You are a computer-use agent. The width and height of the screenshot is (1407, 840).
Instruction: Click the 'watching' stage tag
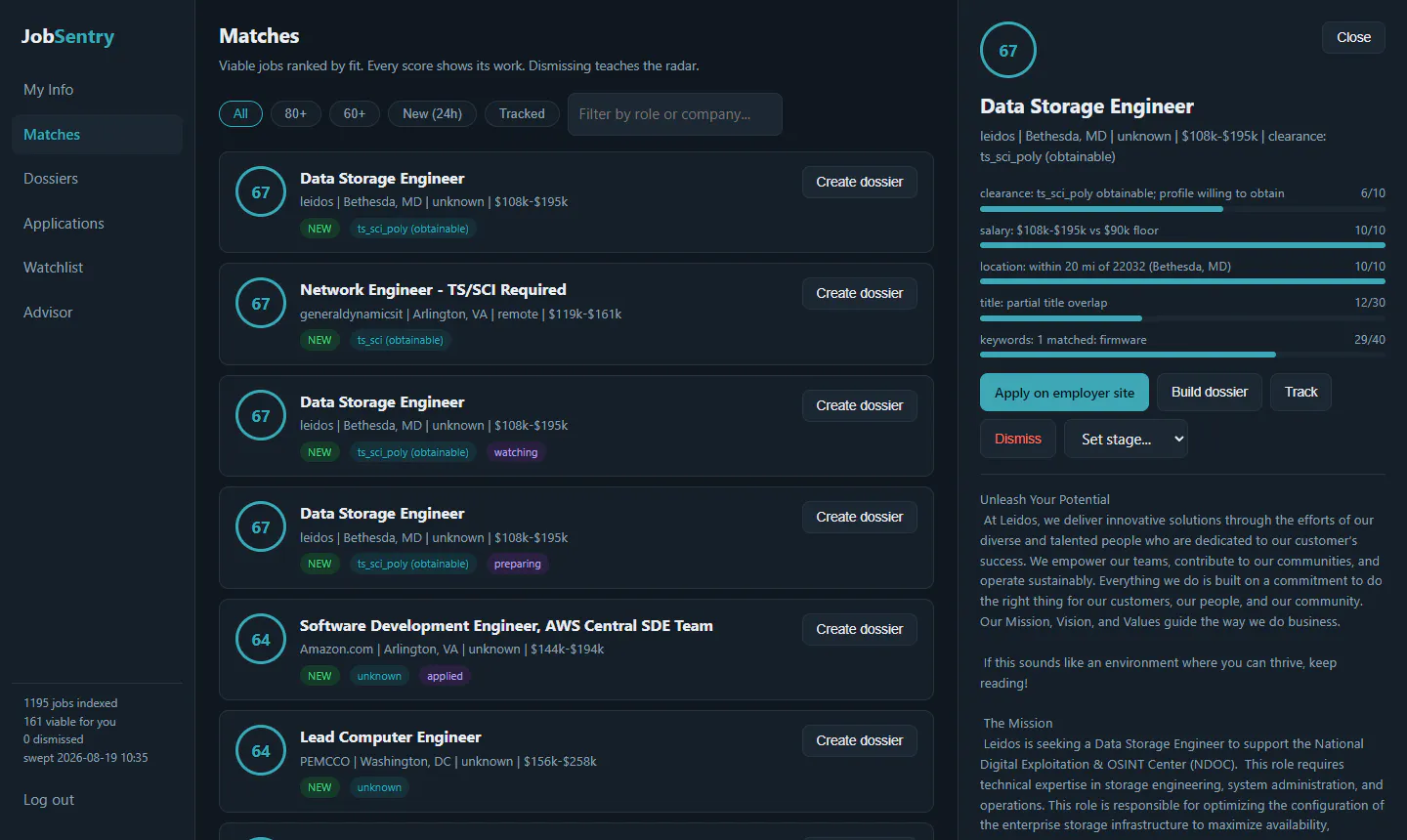[x=516, y=452]
